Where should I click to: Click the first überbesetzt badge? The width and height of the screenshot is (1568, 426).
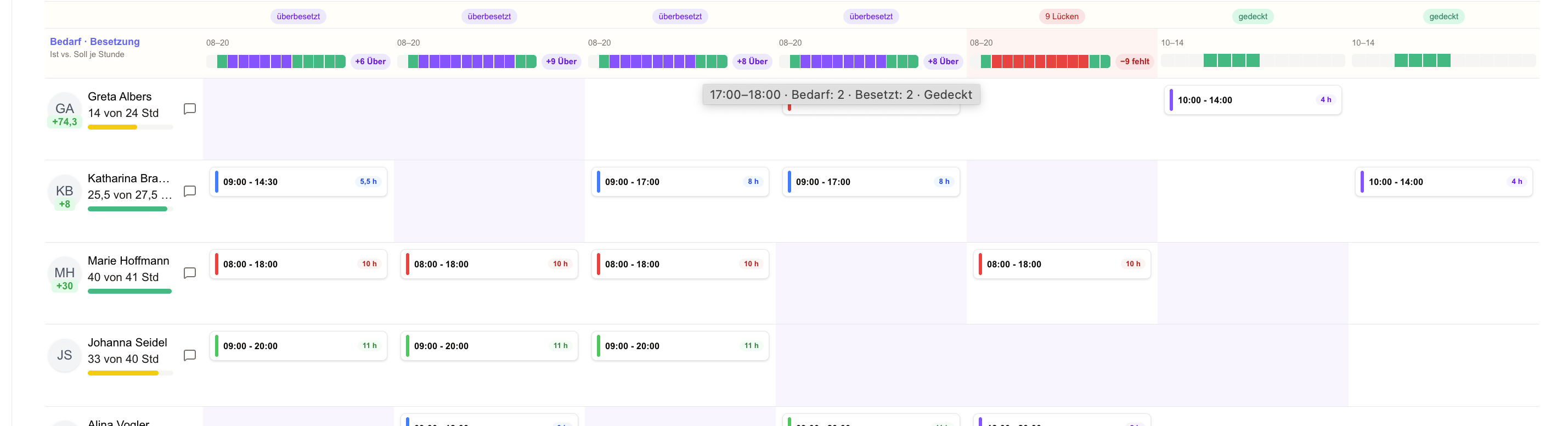(x=298, y=16)
